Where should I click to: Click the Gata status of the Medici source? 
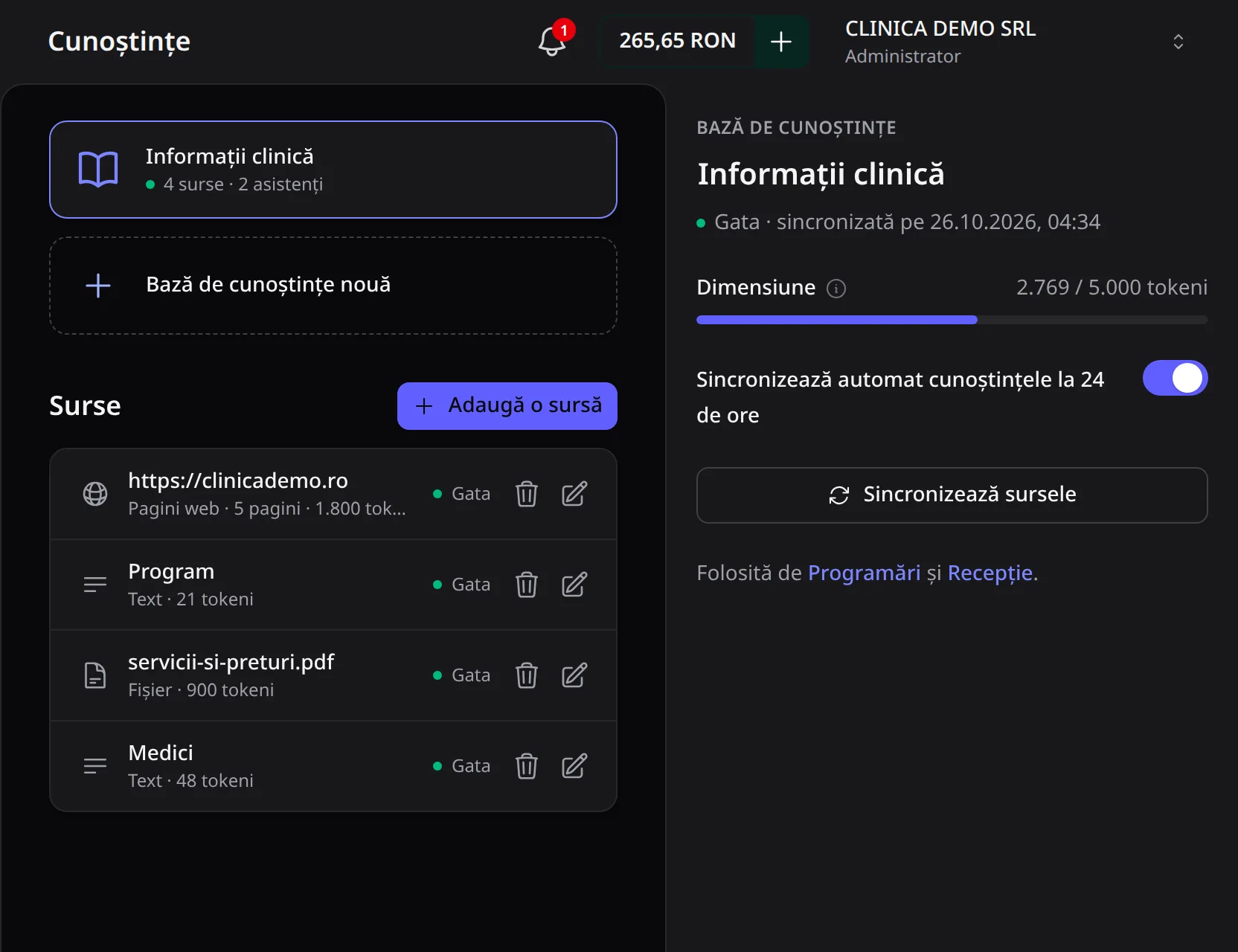point(462,766)
